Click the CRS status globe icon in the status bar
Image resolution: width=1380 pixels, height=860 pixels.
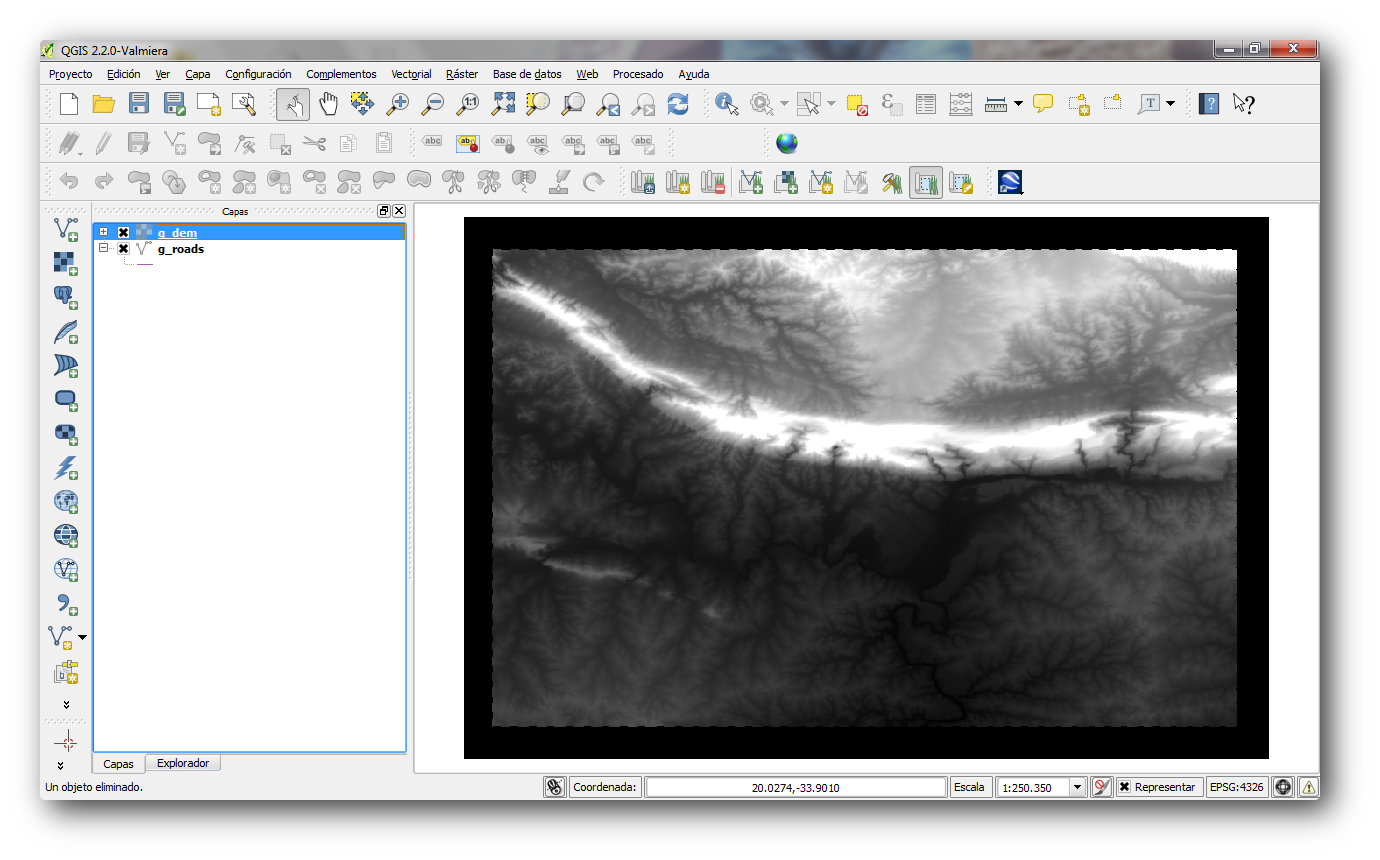click(x=1283, y=787)
